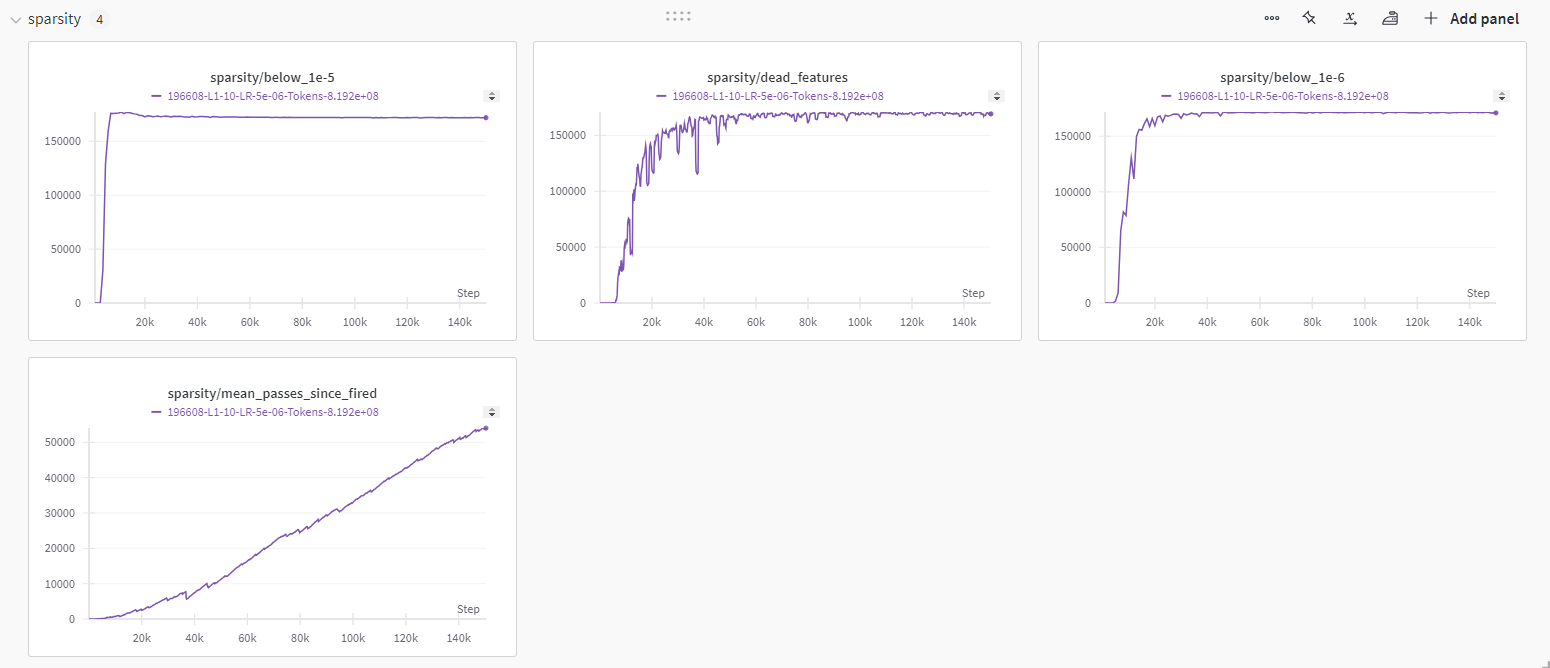Expand the legend in the sparsity/below_1e-5 panel
The image size is (1550, 668).
tap(491, 96)
